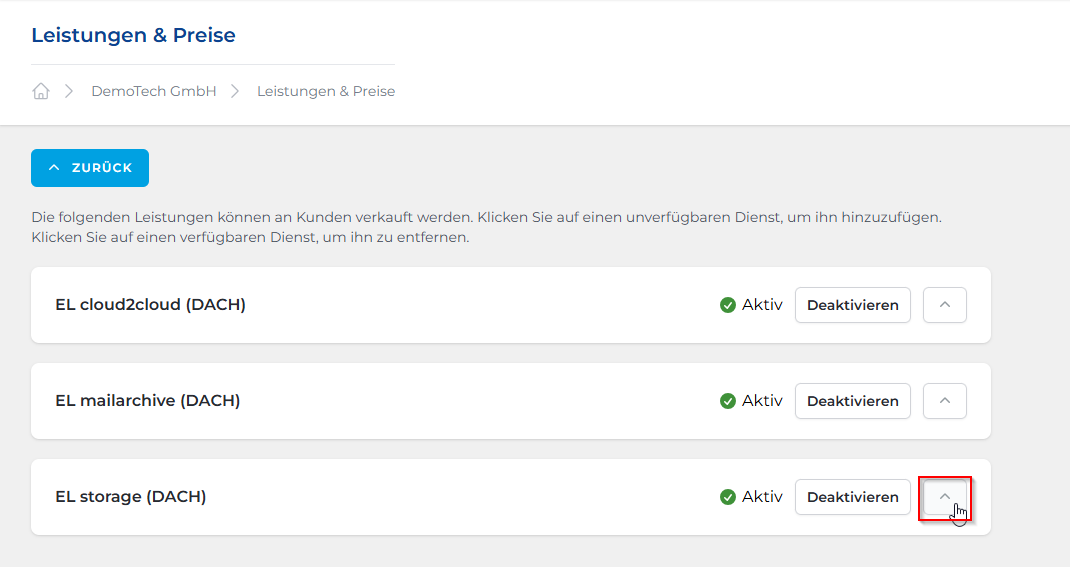This screenshot has height=567, width=1070.
Task: Click the home icon in the breadcrumb
Action: (x=41, y=91)
